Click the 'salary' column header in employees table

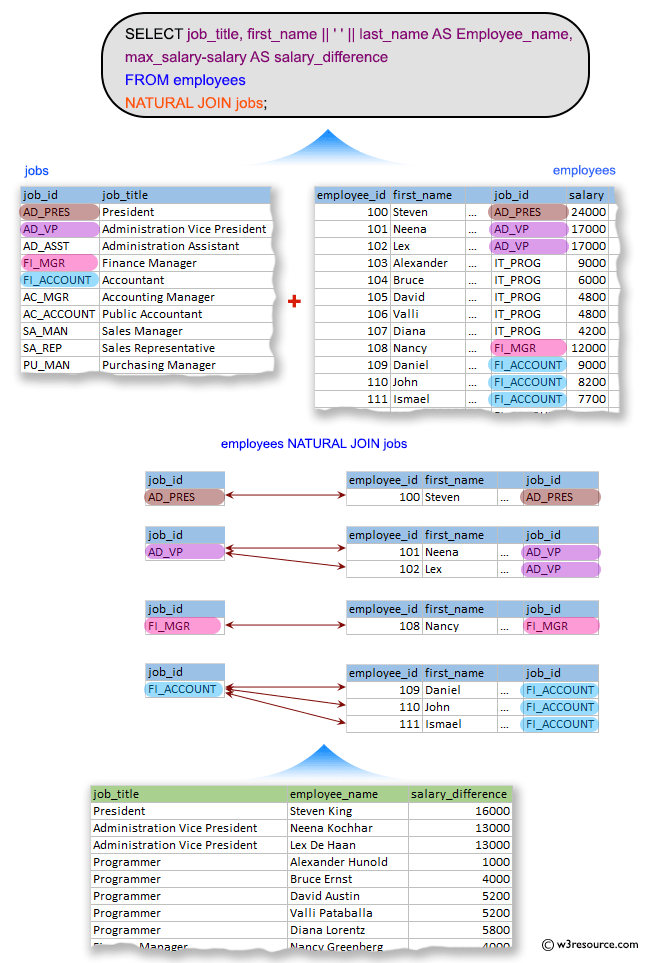coord(587,195)
